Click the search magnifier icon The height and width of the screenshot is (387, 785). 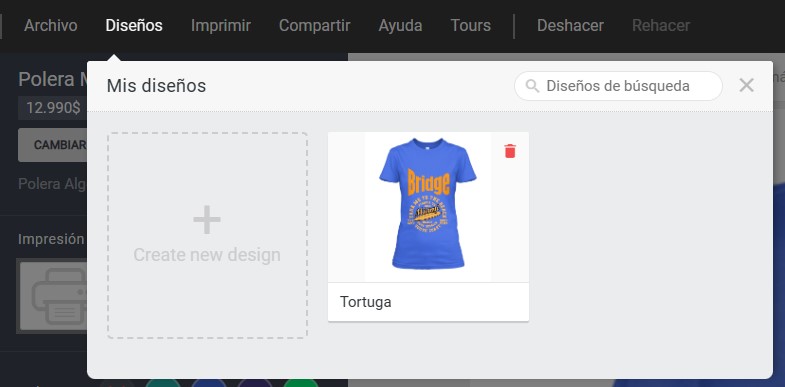(x=533, y=86)
